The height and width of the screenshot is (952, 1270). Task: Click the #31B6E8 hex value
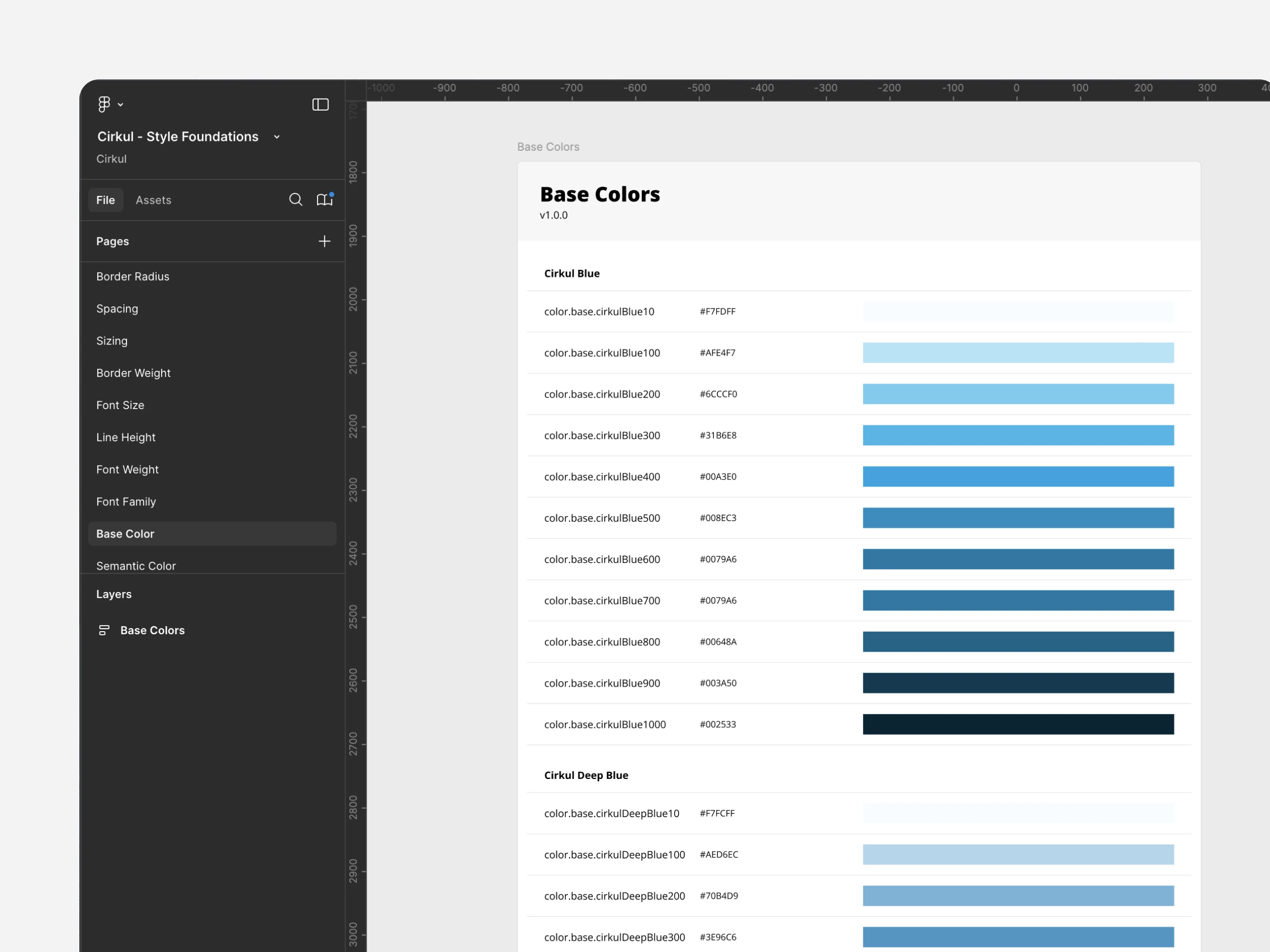coord(718,435)
